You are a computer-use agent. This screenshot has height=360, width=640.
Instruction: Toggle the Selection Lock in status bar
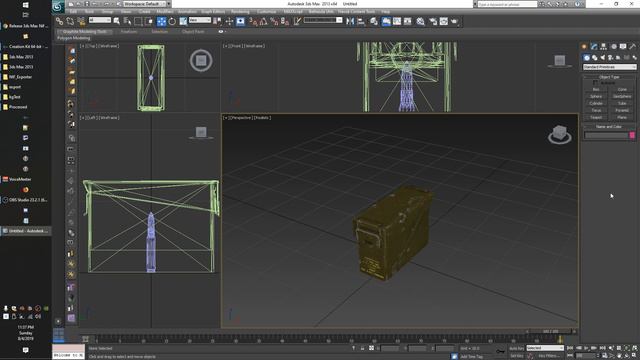tap(362, 348)
